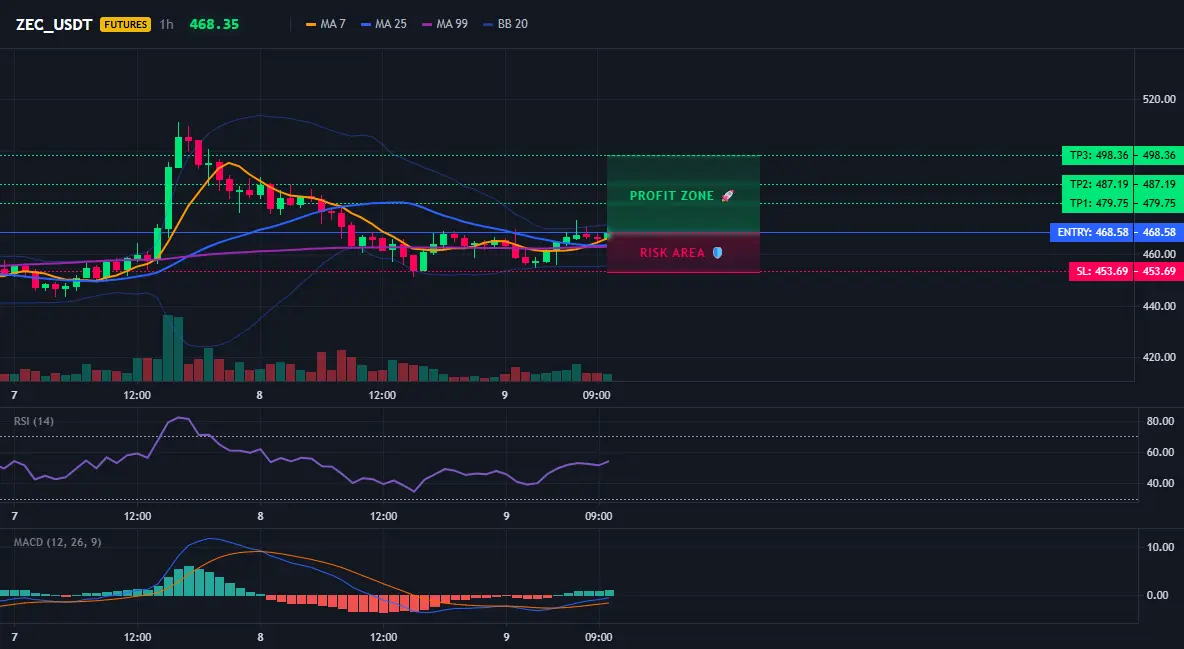Toggle the MA 25 legend entry
Viewport: 1184px width, 649px height.
384,24
